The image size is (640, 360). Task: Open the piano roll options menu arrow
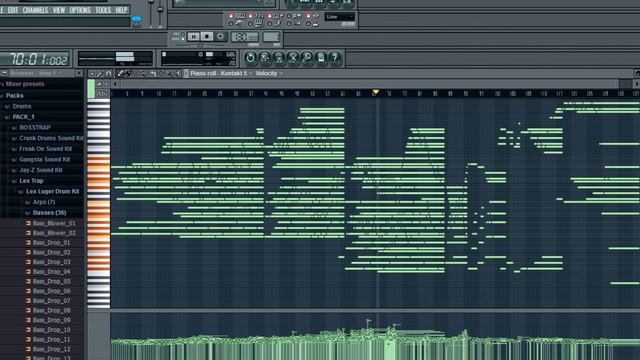point(92,73)
